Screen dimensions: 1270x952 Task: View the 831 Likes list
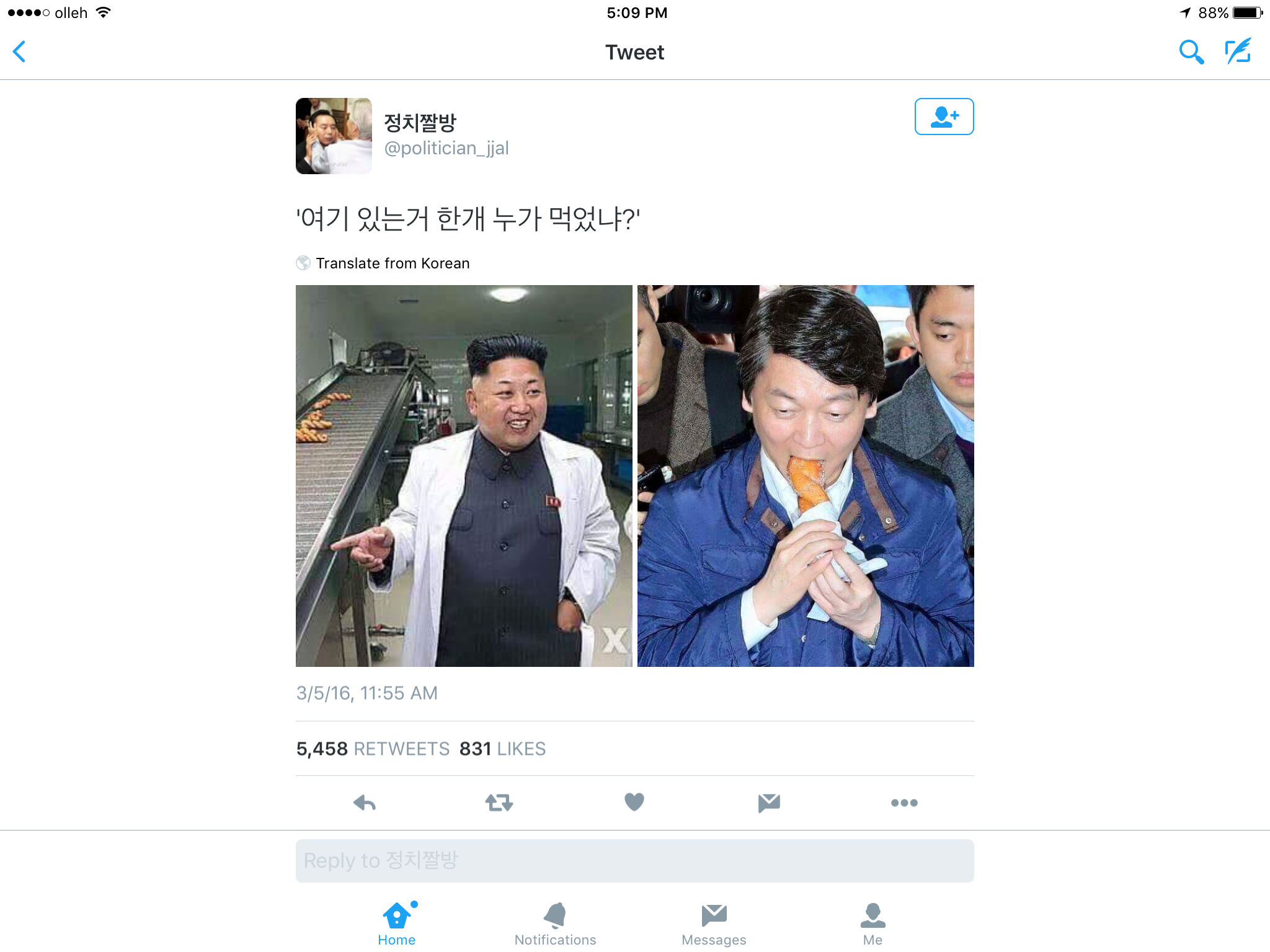pyautogui.click(x=502, y=749)
